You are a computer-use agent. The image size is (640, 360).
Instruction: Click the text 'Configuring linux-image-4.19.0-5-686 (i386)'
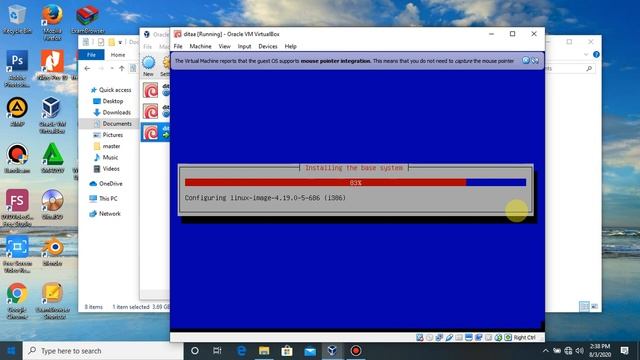click(265, 198)
